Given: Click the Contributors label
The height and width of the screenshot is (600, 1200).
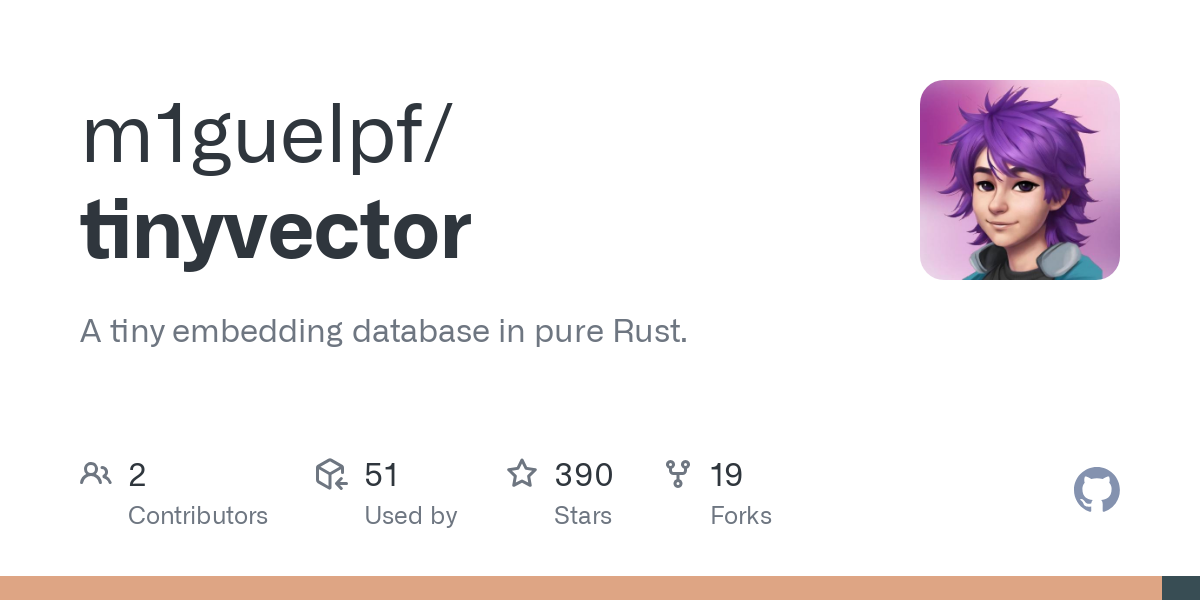Looking at the screenshot, I should click(x=198, y=516).
